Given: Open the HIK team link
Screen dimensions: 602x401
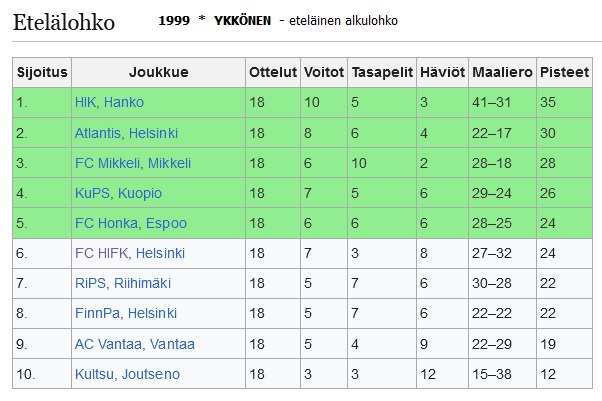Looking at the screenshot, I should click(85, 102).
